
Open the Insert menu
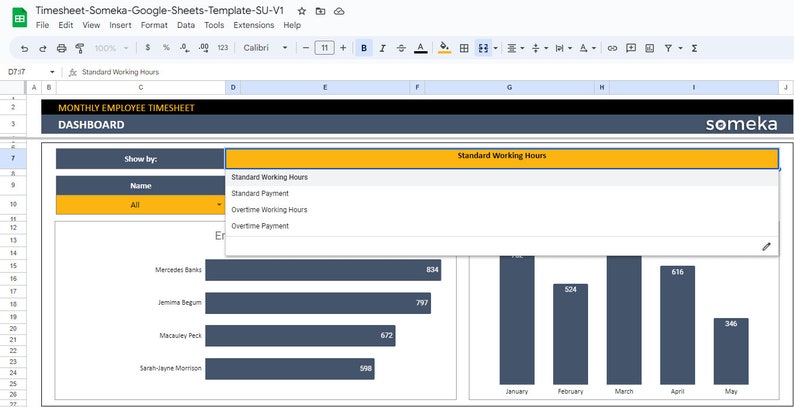(x=121, y=25)
